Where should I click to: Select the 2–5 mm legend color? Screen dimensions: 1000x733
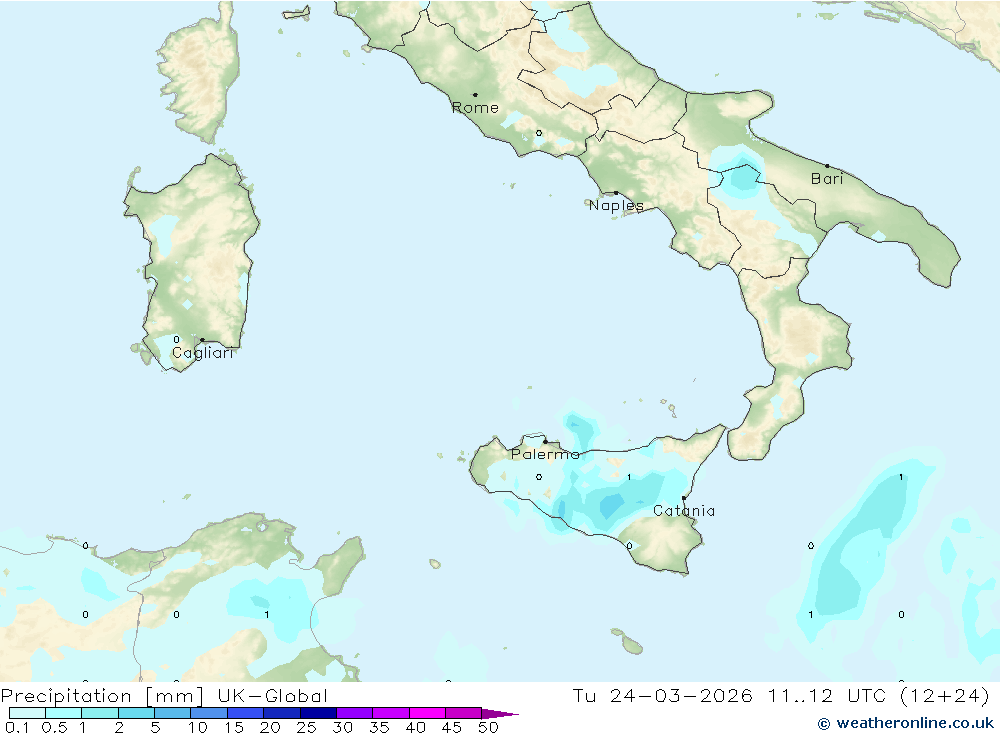(136, 713)
